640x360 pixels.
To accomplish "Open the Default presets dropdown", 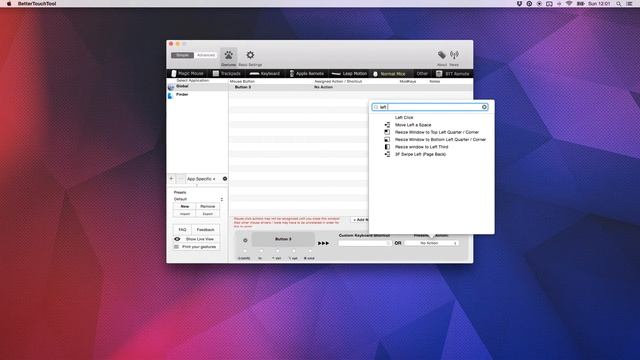I will pos(198,199).
